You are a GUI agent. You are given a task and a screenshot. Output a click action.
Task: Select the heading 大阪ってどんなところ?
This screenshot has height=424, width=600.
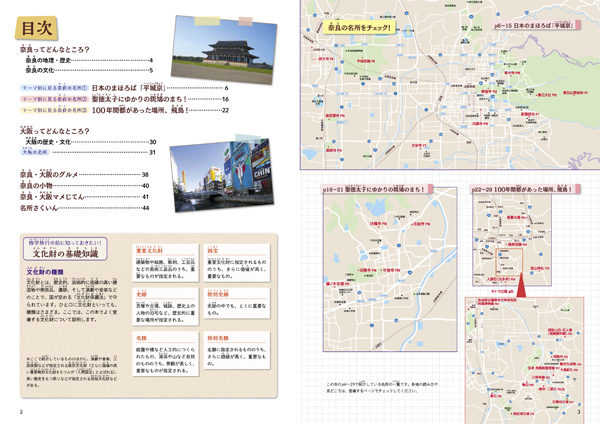point(55,131)
